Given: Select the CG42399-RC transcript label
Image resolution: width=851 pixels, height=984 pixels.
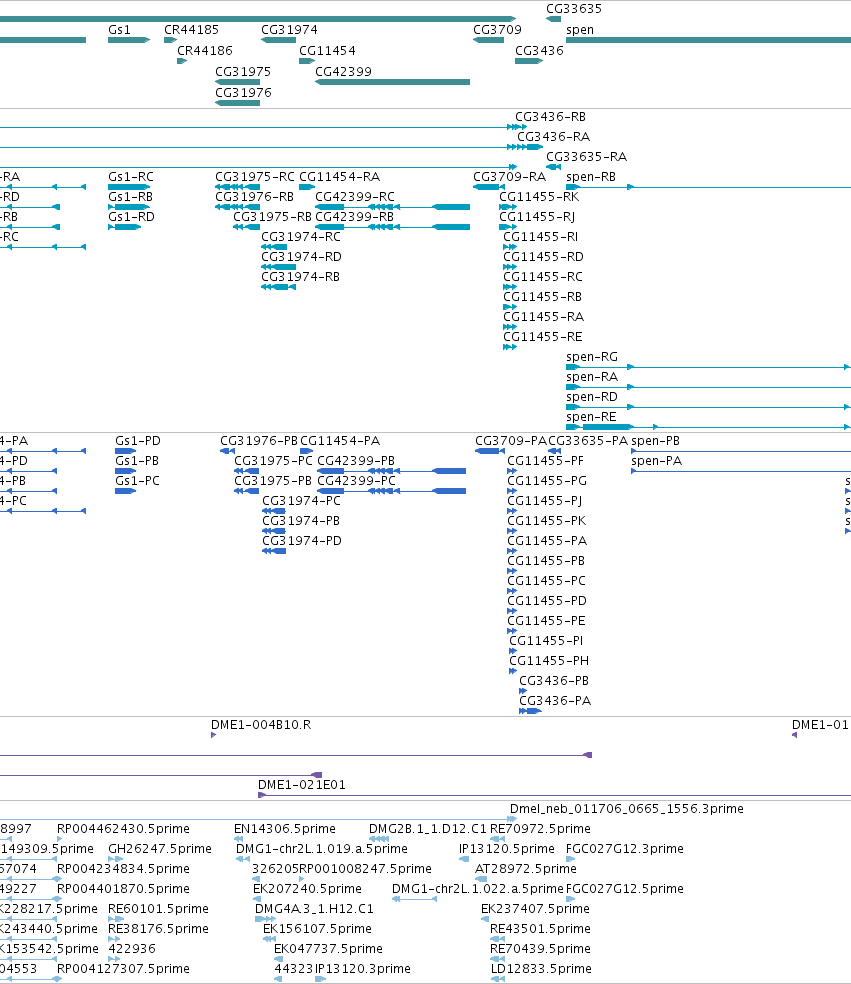Looking at the screenshot, I should pos(355,197).
